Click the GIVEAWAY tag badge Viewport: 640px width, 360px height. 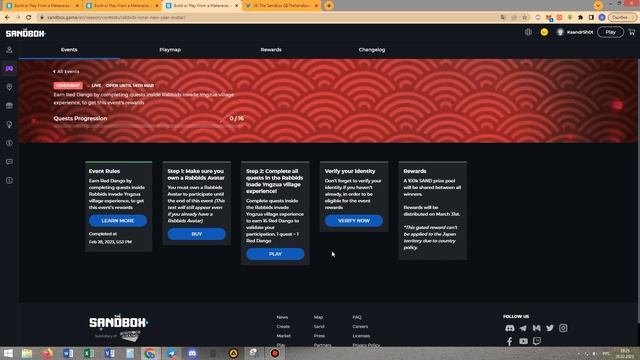click(x=68, y=85)
